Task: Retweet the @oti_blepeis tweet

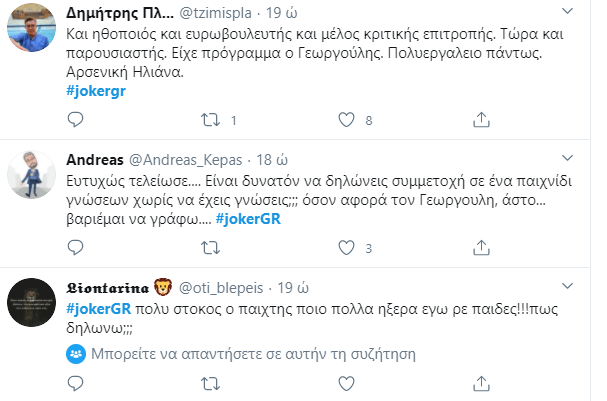Action: click(x=211, y=384)
